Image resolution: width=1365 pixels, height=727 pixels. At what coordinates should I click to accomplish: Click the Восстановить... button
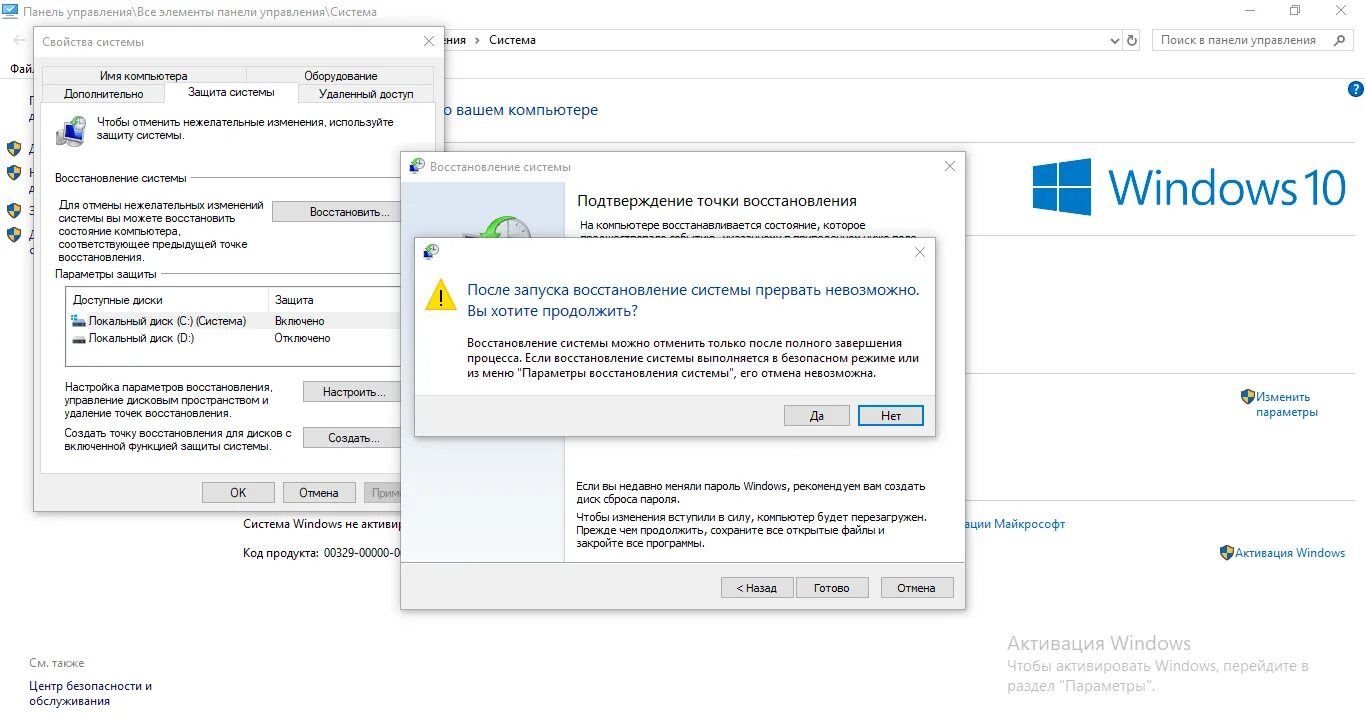pyautogui.click(x=337, y=212)
